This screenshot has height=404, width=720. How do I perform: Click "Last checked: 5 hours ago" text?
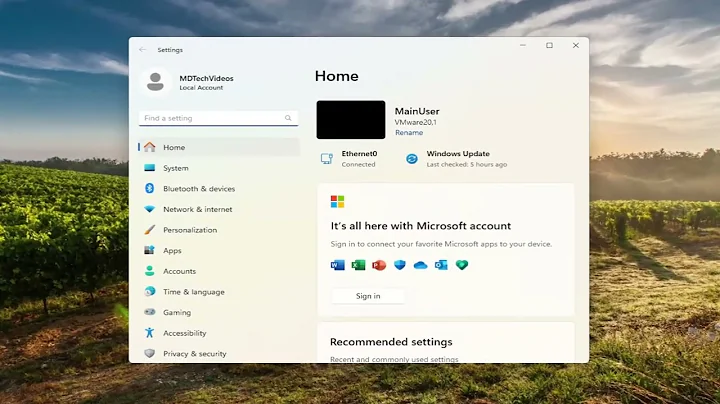pyautogui.click(x=467, y=164)
